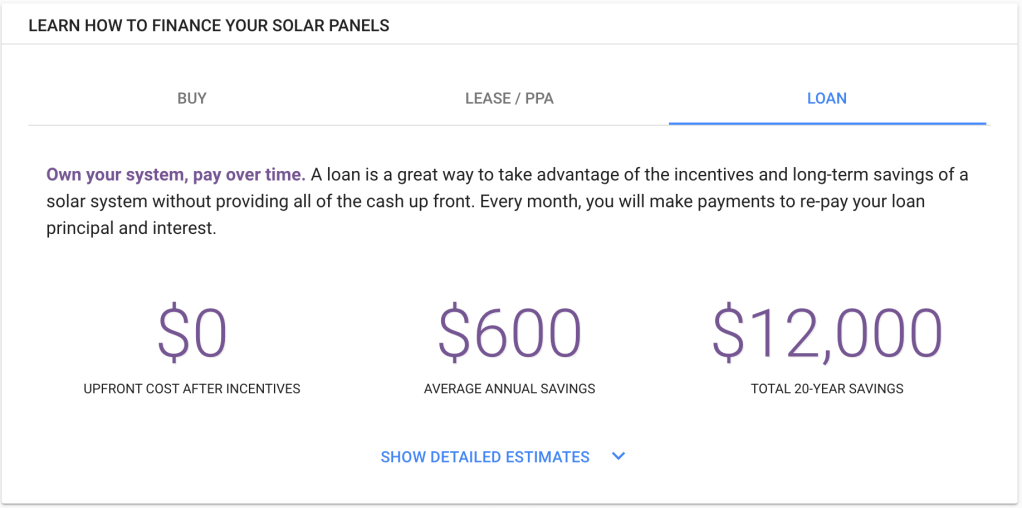Click the $600 annual savings figure

point(509,334)
